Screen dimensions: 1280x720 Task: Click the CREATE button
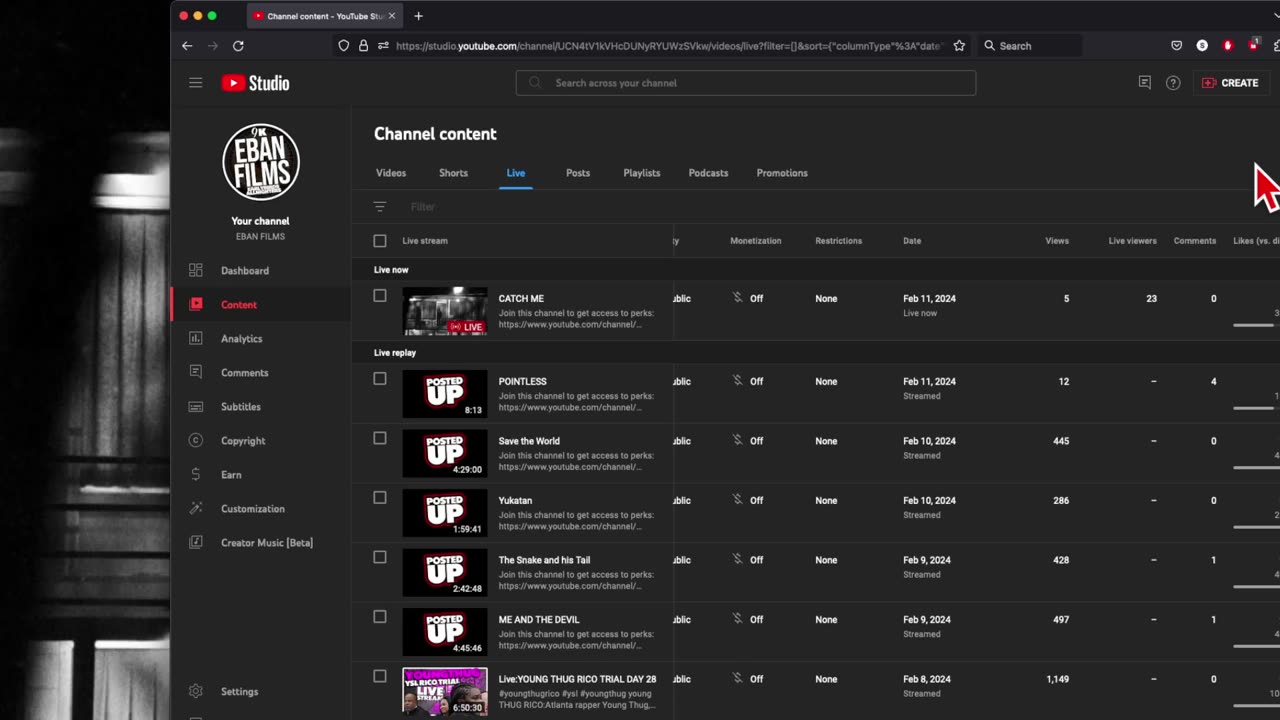point(1230,83)
